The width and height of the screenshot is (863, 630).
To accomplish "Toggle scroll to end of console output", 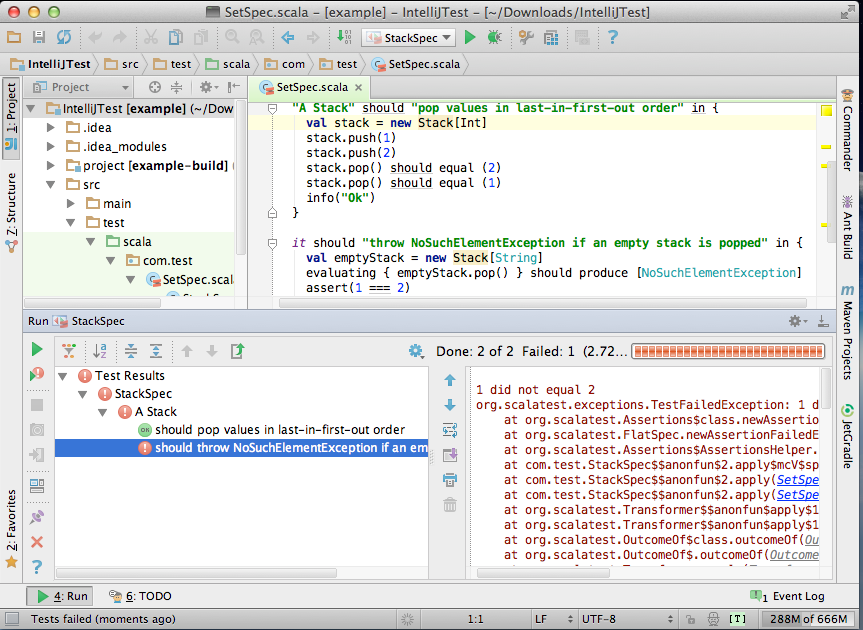I will click(x=450, y=455).
